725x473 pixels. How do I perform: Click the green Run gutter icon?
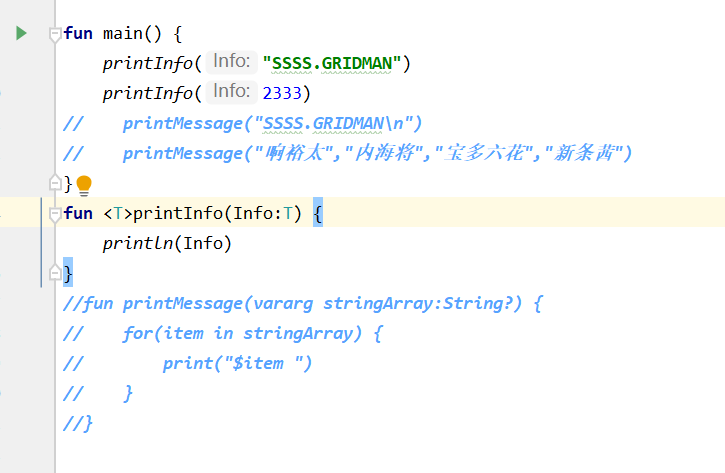pyautogui.click(x=21, y=33)
